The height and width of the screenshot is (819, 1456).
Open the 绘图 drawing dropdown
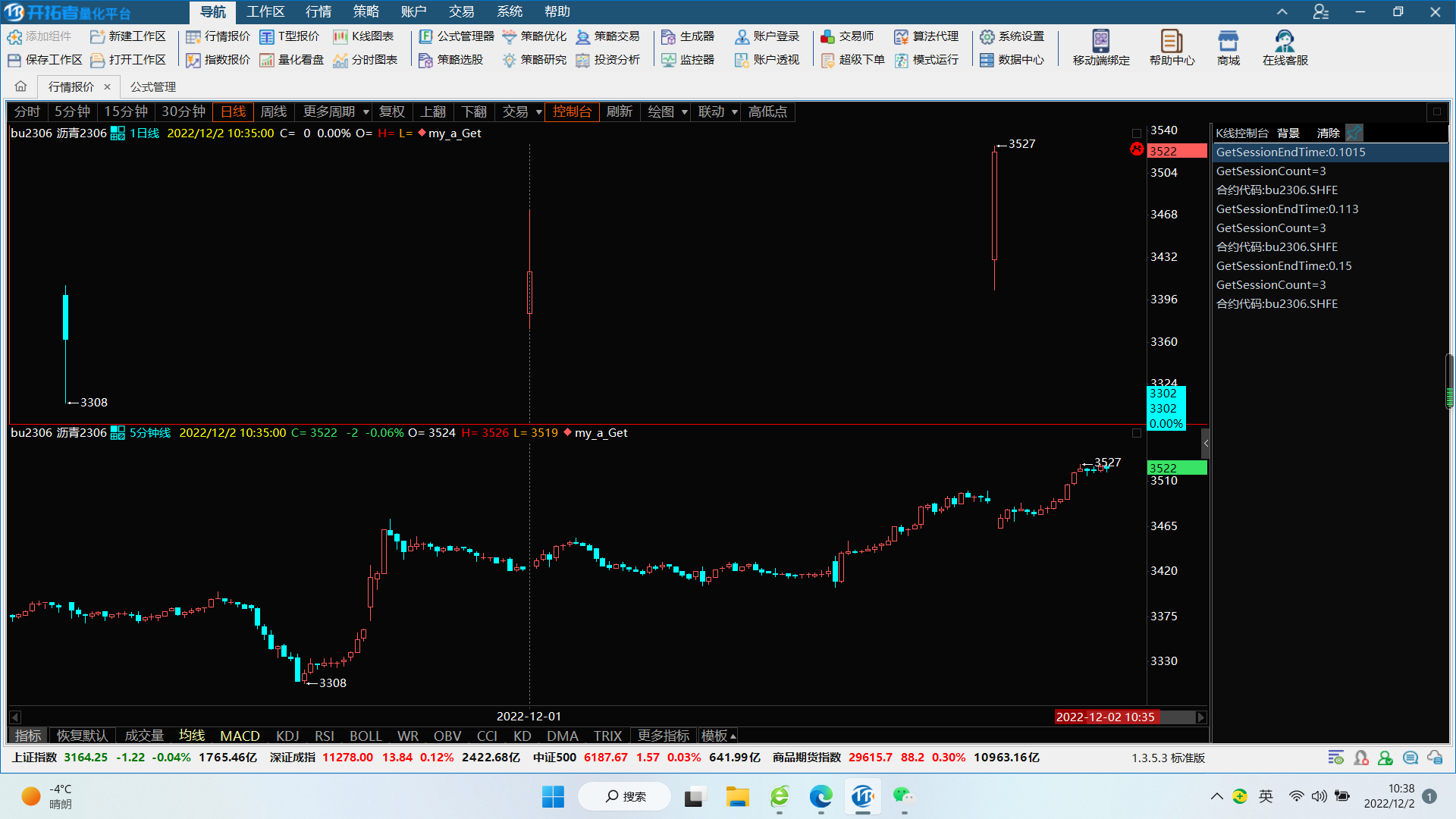pyautogui.click(x=667, y=111)
